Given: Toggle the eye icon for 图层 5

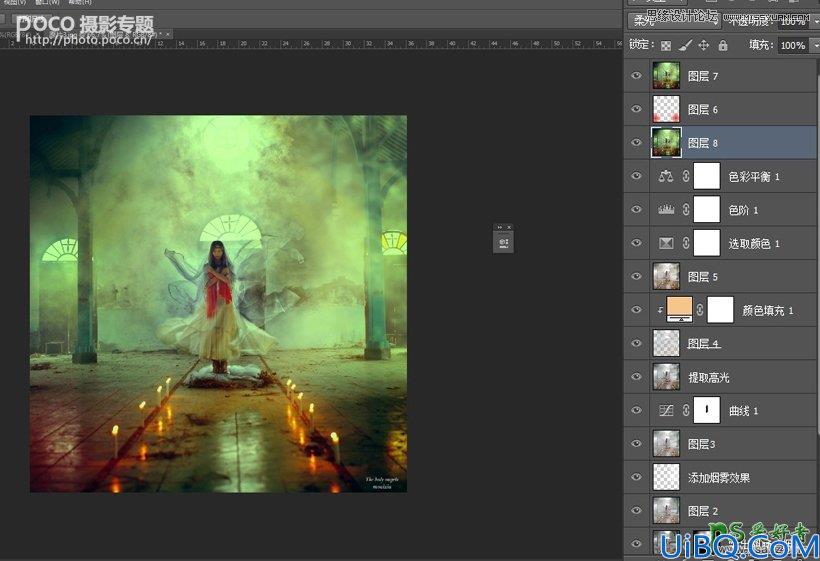Looking at the screenshot, I should pyautogui.click(x=636, y=277).
